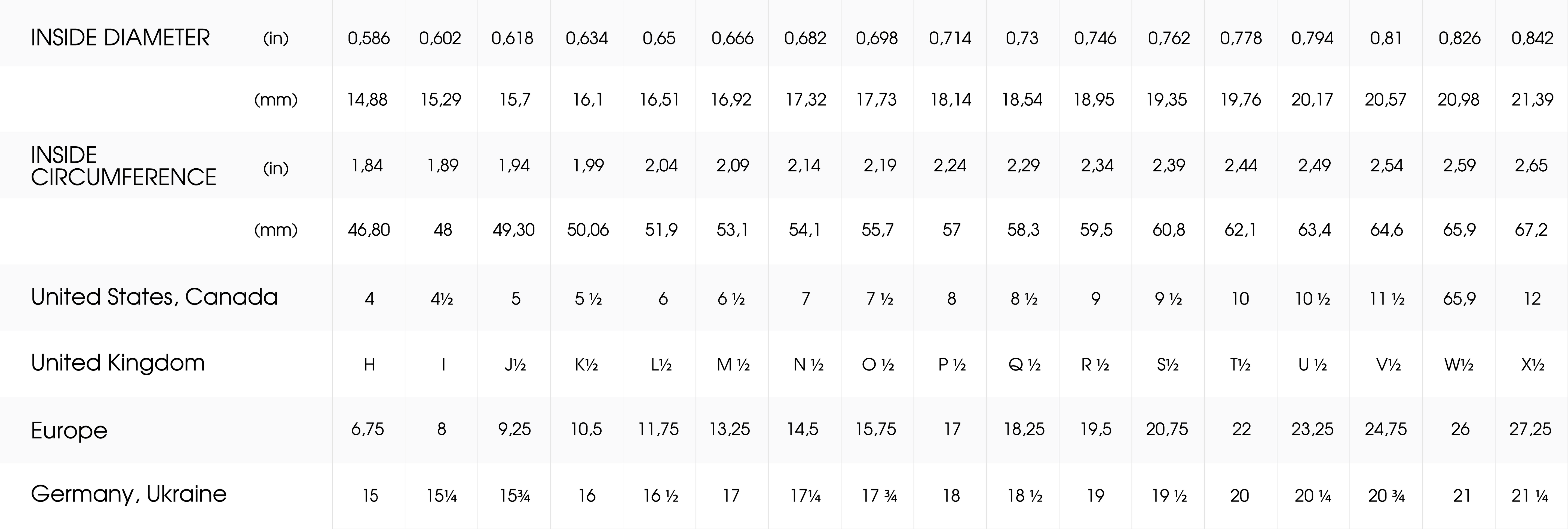Click the 0,586 inch diameter cell
This screenshot has height=529, width=1568.
click(x=368, y=38)
